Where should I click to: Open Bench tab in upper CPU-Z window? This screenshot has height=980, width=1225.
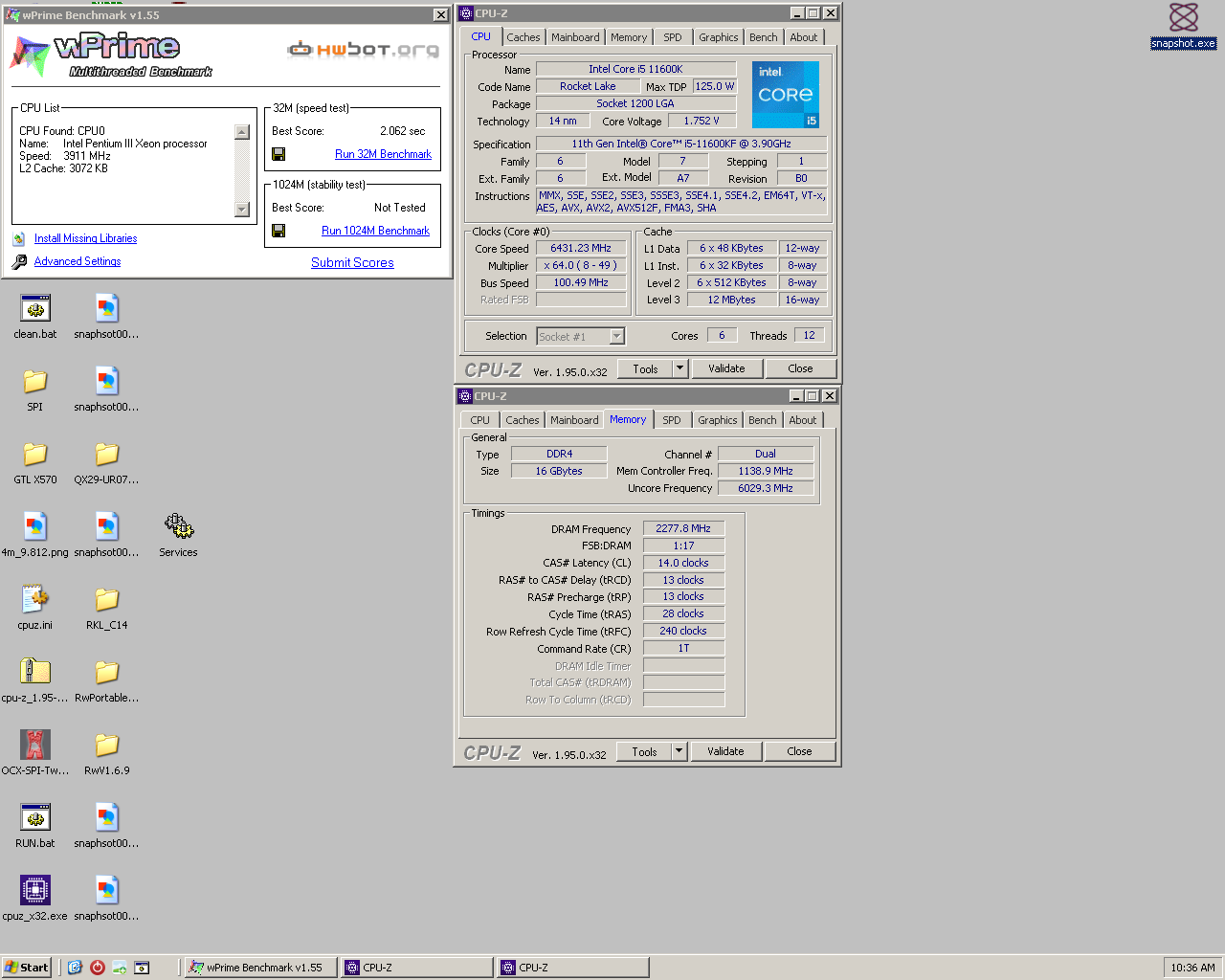763,37
